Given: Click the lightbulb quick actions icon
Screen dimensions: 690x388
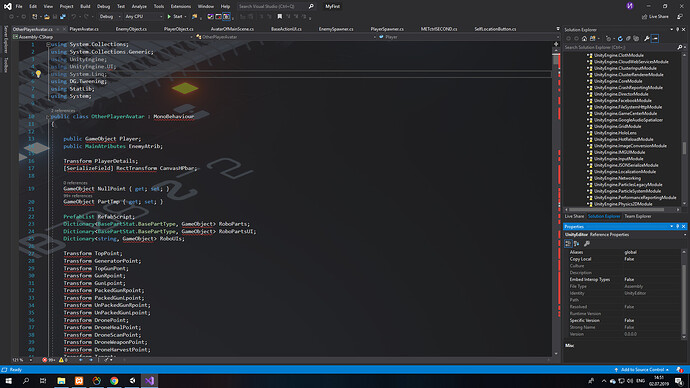Looking at the screenshot, I should click(x=38, y=74).
